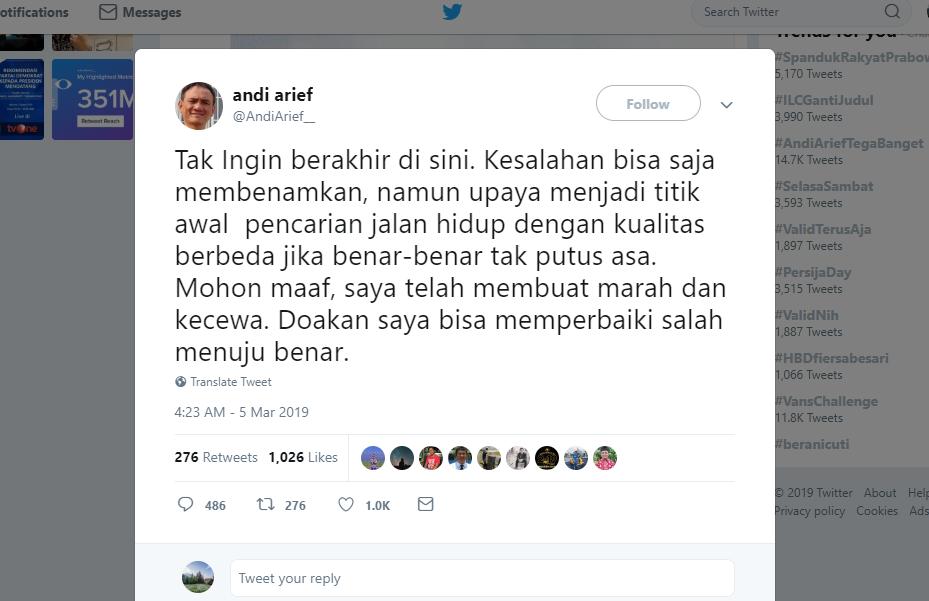Click inside the Search Twitter box
This screenshot has height=601, width=929.
coord(794,12)
